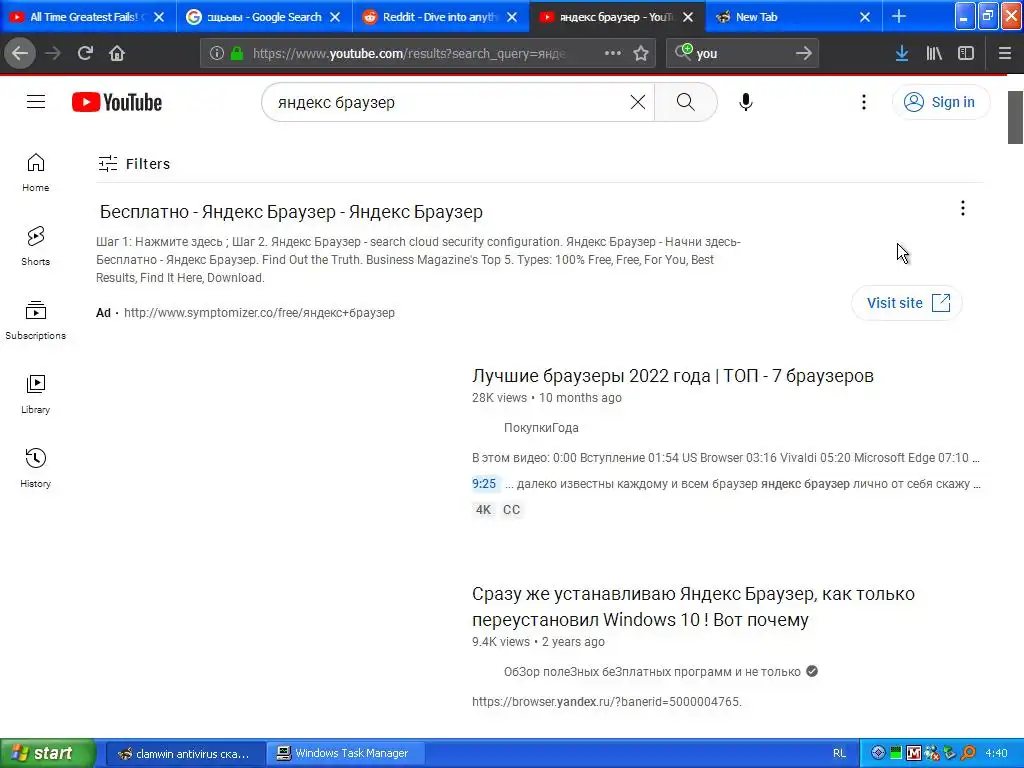1024x768 pixels.
Task: Open channel ПокупкиГода
Action: pyautogui.click(x=541, y=428)
